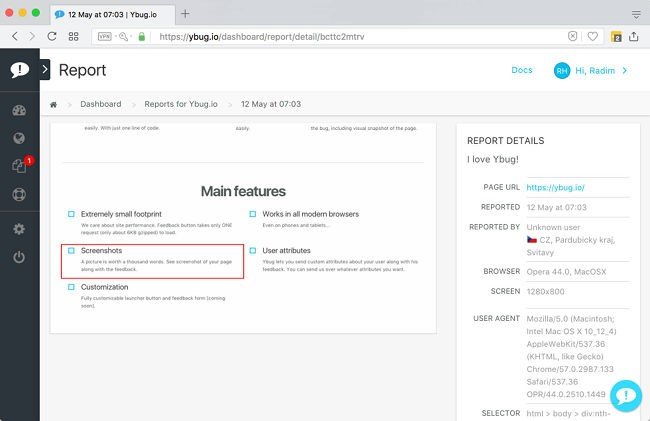
Task: Open the reports icon with red badge
Action: click(19, 166)
